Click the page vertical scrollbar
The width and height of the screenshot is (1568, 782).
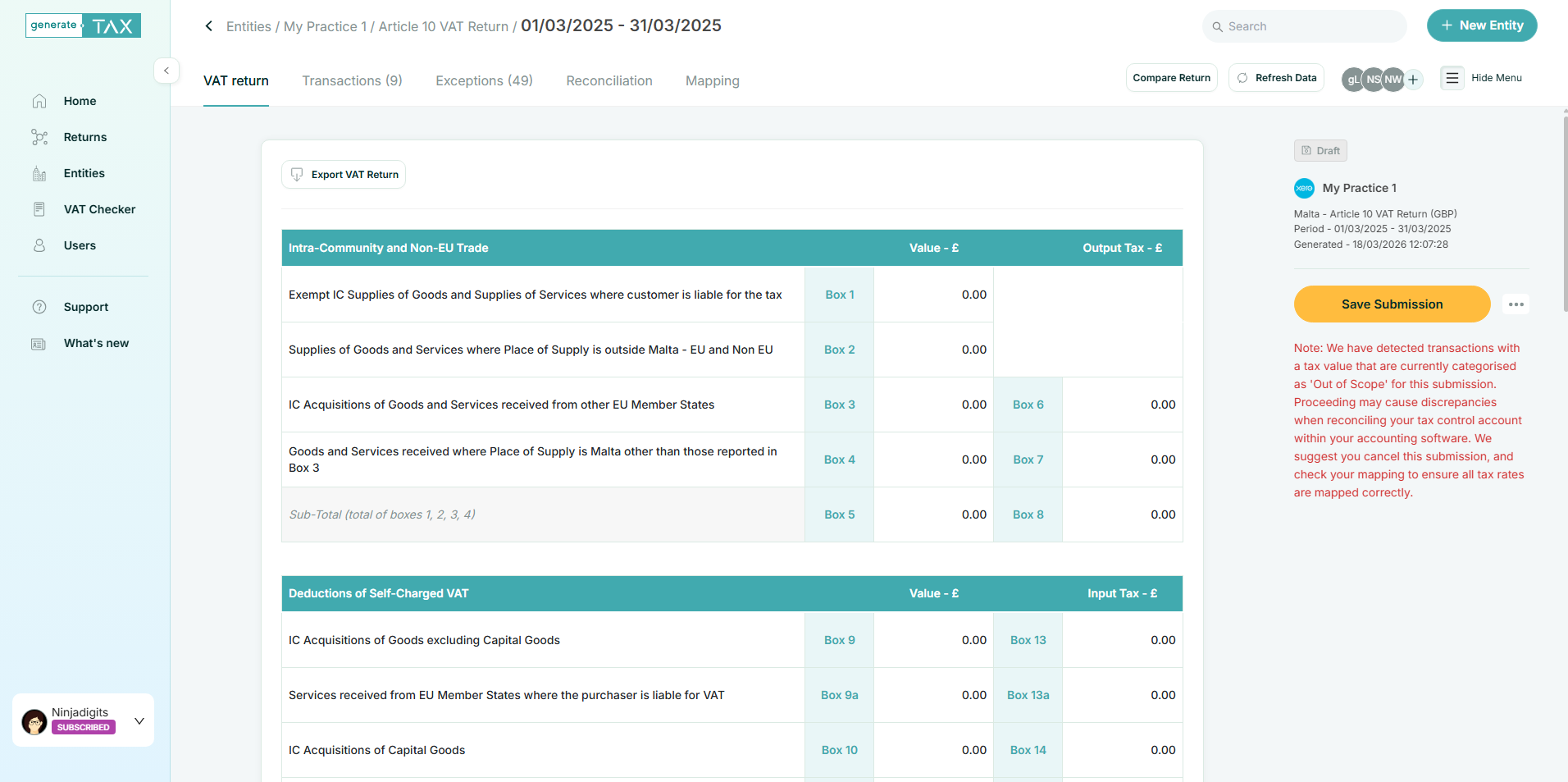click(1565, 213)
